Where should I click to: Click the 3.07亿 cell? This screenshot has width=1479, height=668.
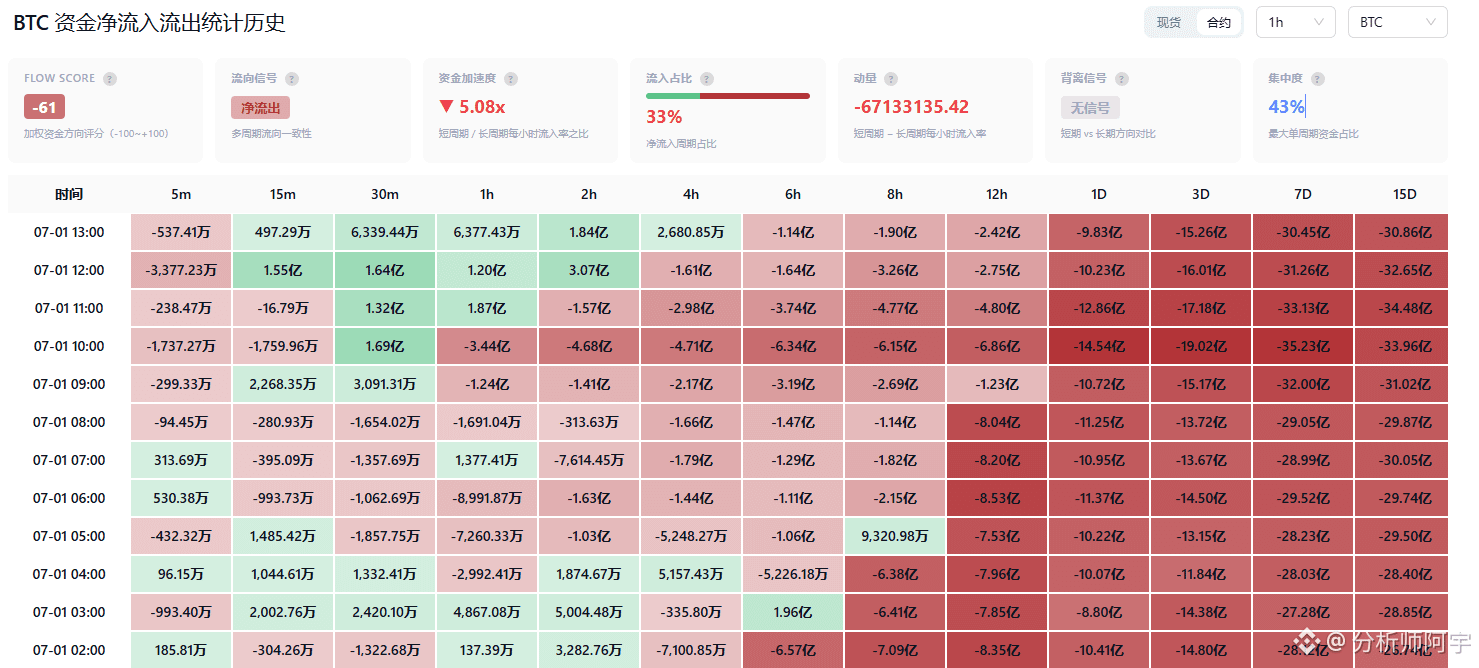click(x=589, y=270)
